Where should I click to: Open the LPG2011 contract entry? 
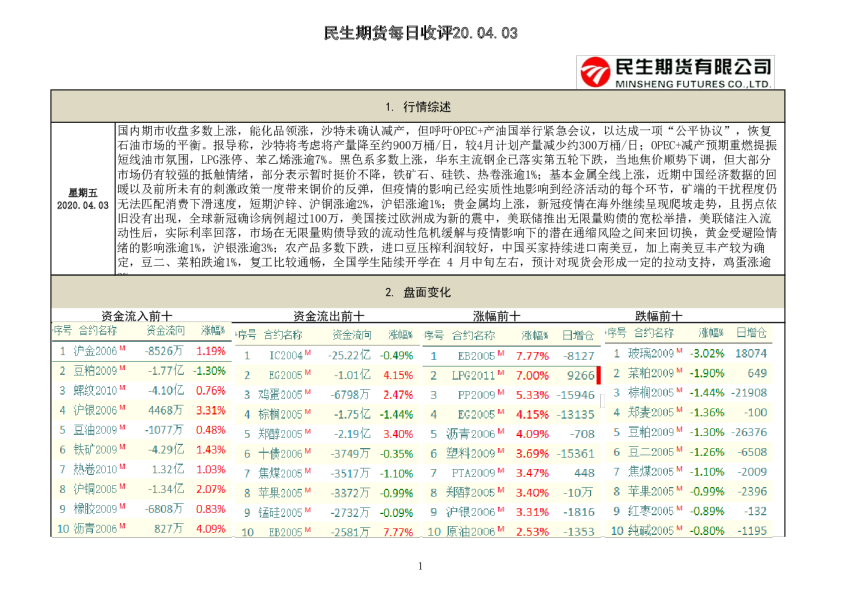(x=477, y=376)
